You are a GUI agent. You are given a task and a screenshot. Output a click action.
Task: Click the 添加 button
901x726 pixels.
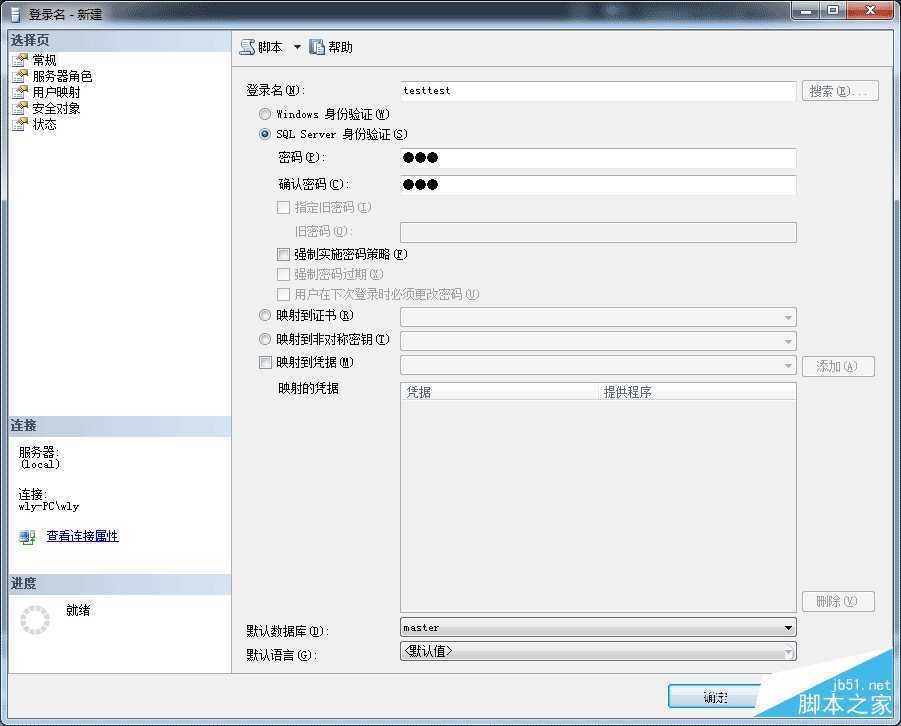838,366
